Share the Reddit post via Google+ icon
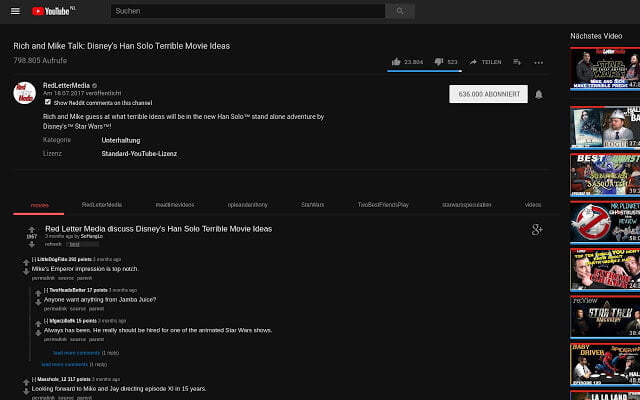Image resolution: width=640 pixels, height=400 pixels. 537,230
